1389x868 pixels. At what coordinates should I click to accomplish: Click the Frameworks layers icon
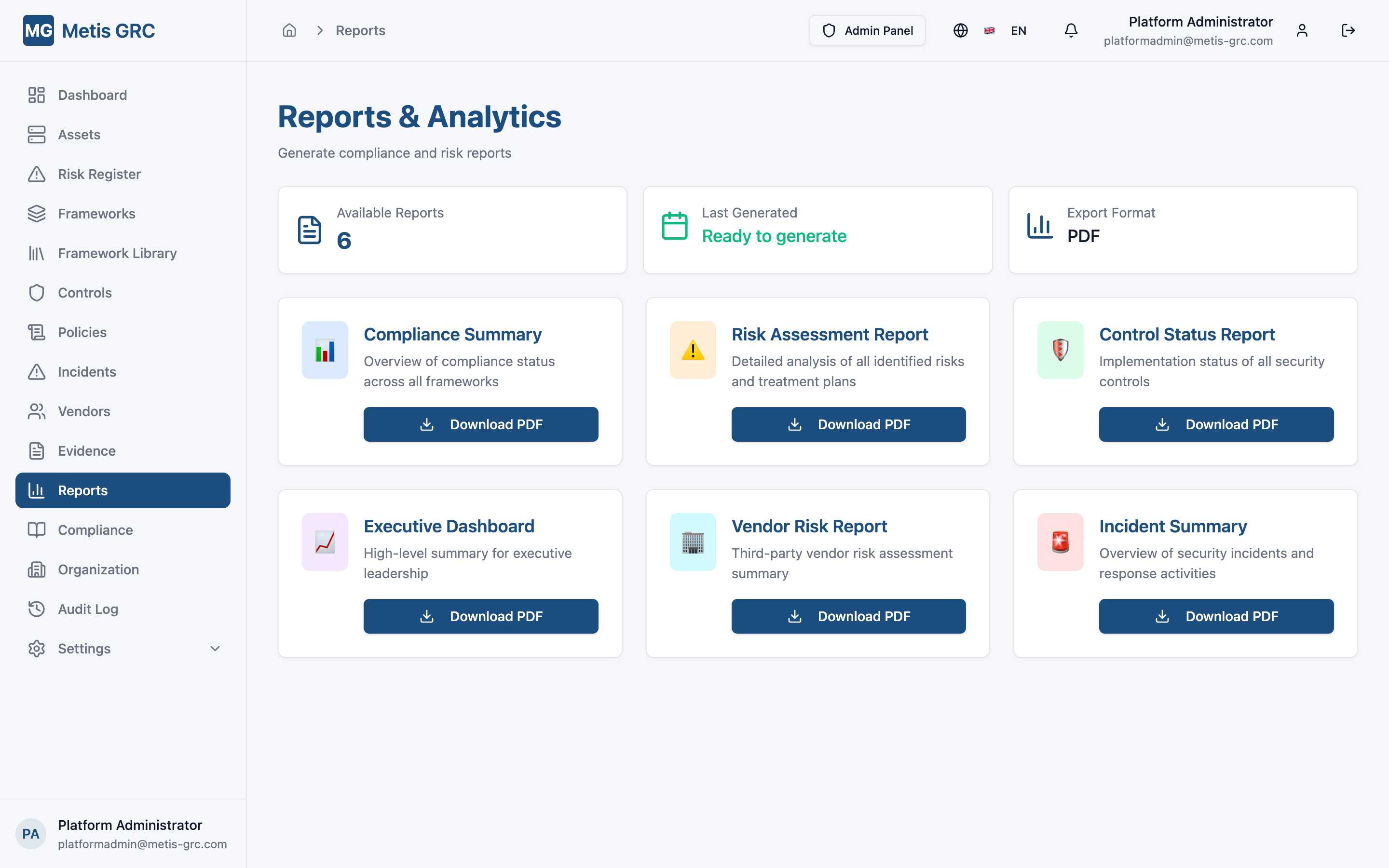pos(37,214)
